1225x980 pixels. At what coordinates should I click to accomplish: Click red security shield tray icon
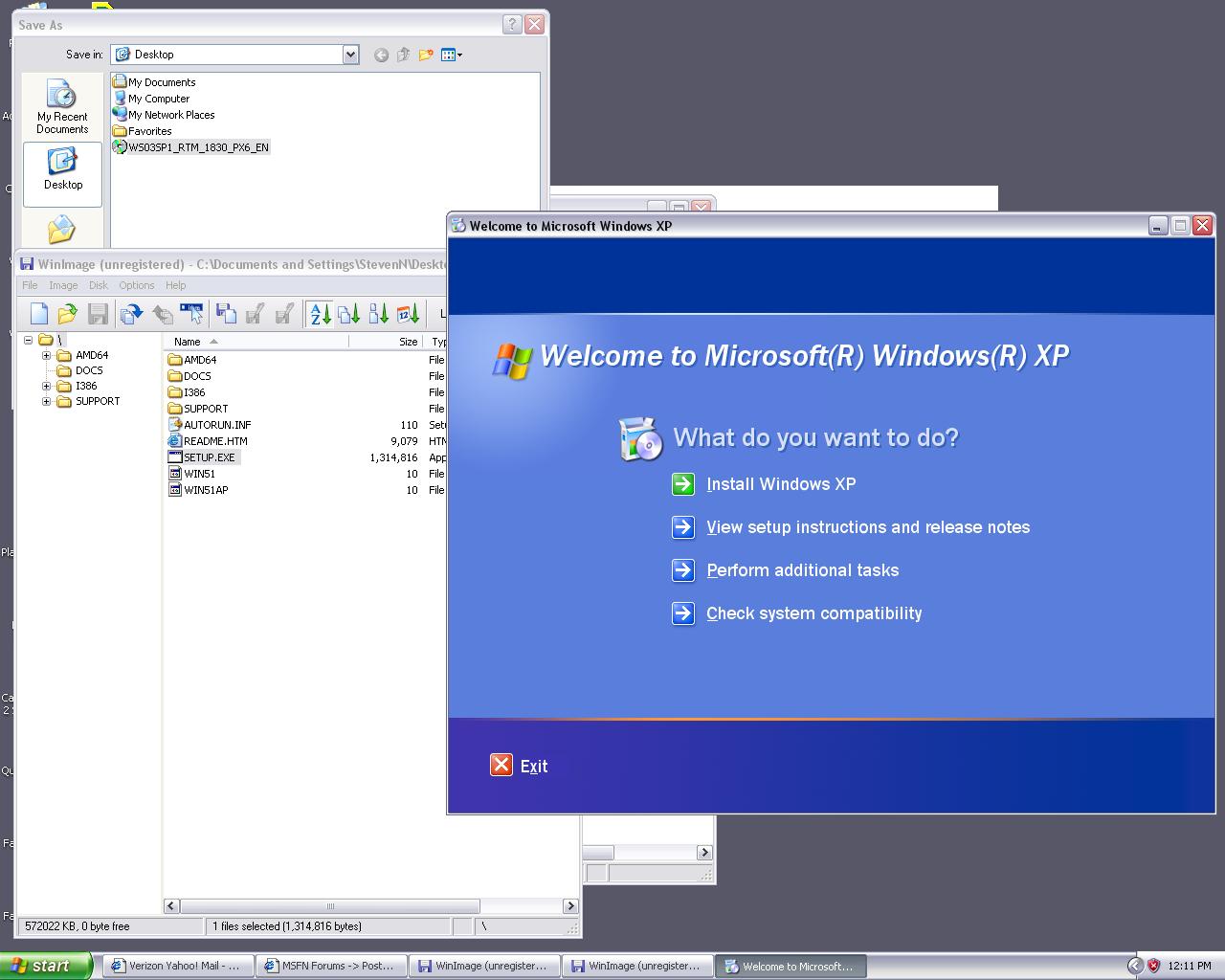click(1153, 966)
